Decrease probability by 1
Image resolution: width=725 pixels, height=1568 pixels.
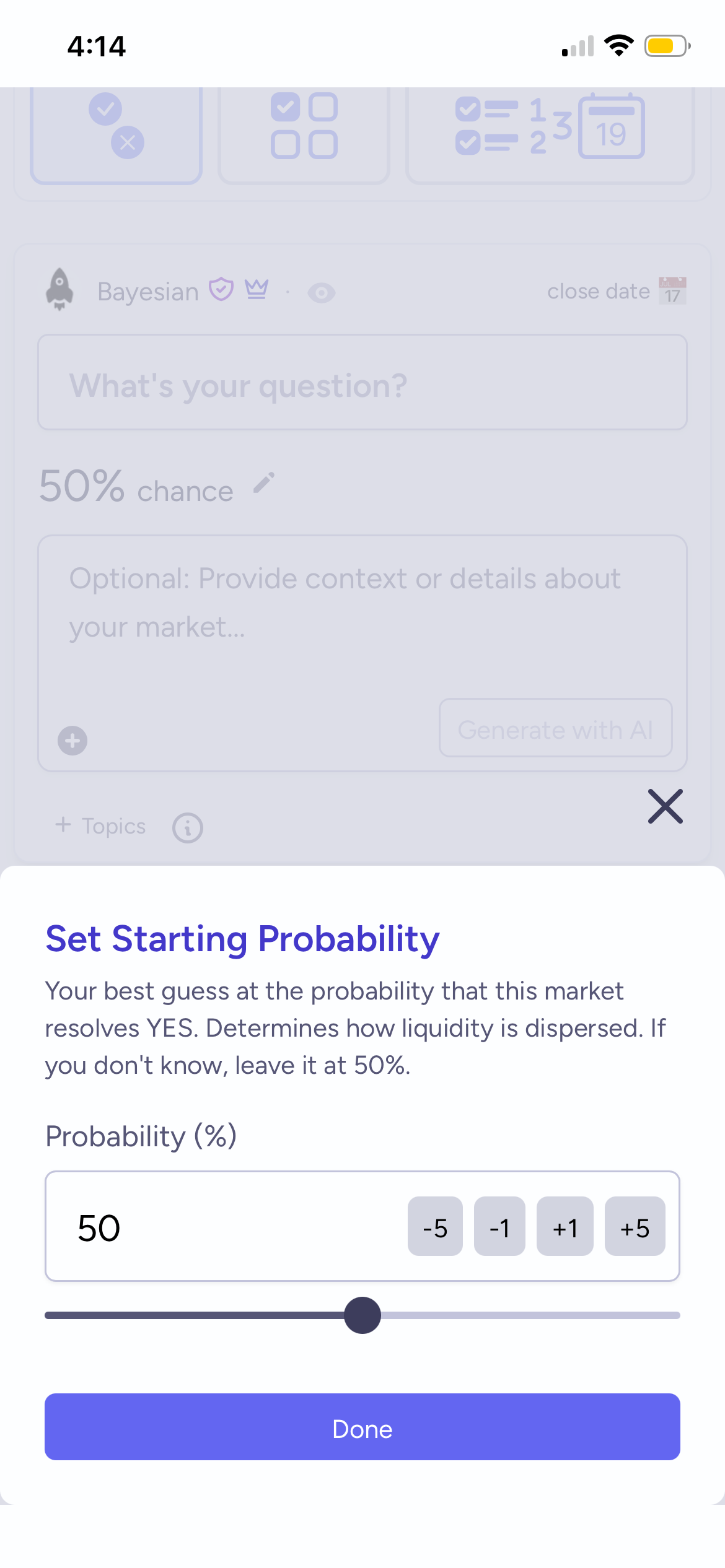click(x=499, y=1227)
